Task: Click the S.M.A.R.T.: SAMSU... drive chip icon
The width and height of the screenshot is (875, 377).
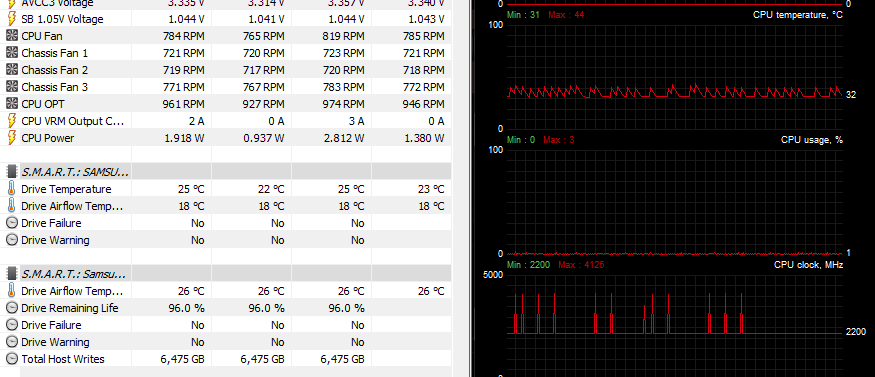Action: (x=11, y=172)
